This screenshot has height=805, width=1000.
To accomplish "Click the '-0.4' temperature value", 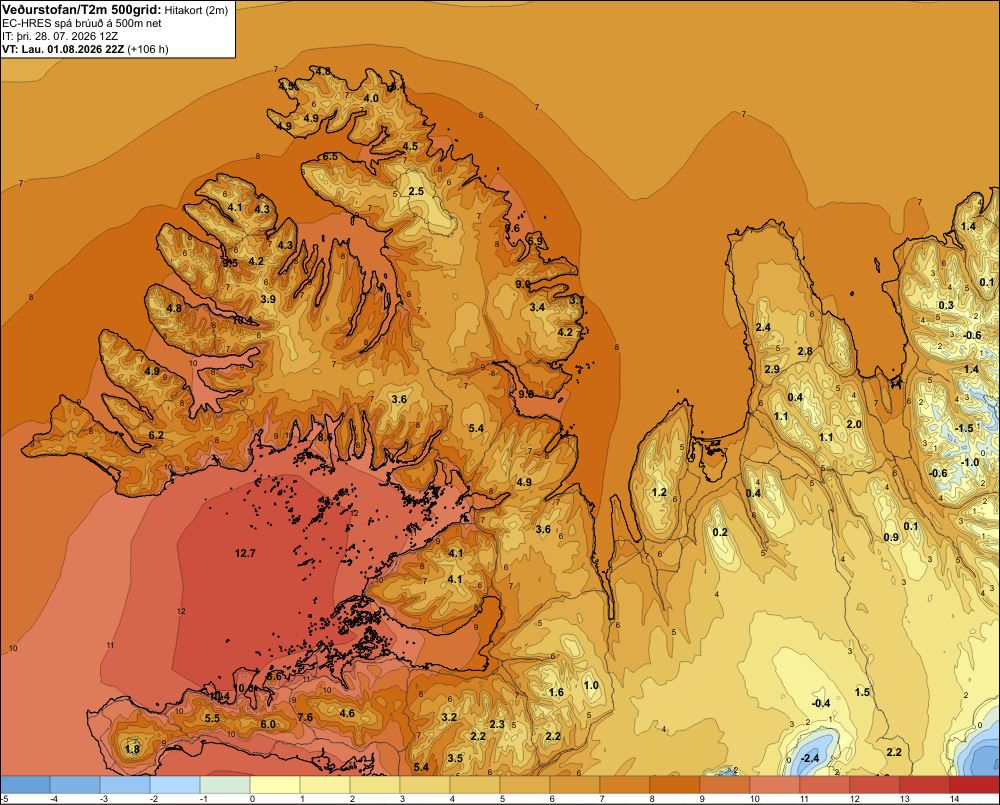I will pos(821,703).
